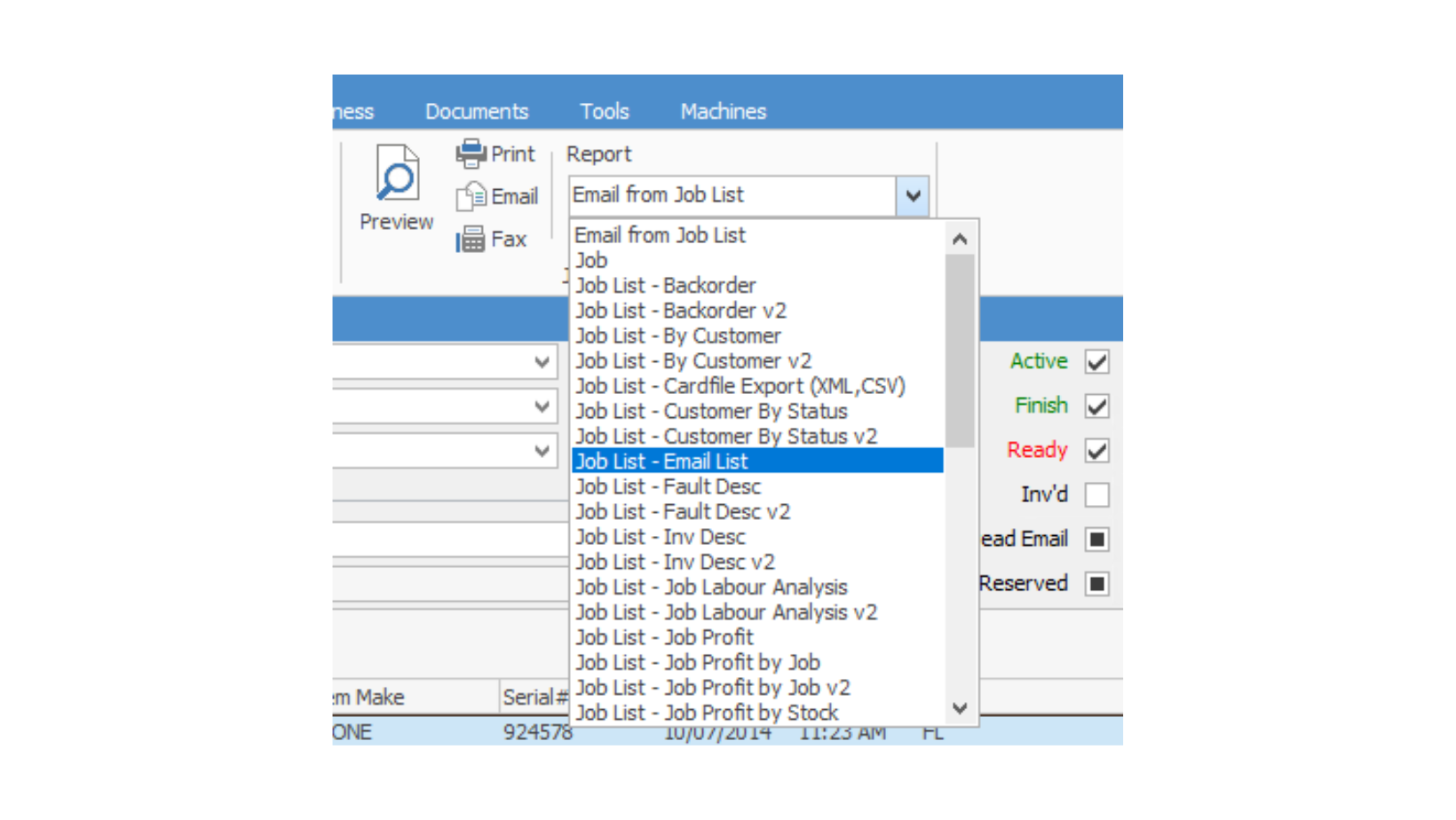The width and height of the screenshot is (1456, 820).
Task: Open the Machines menu
Action: coord(723,111)
